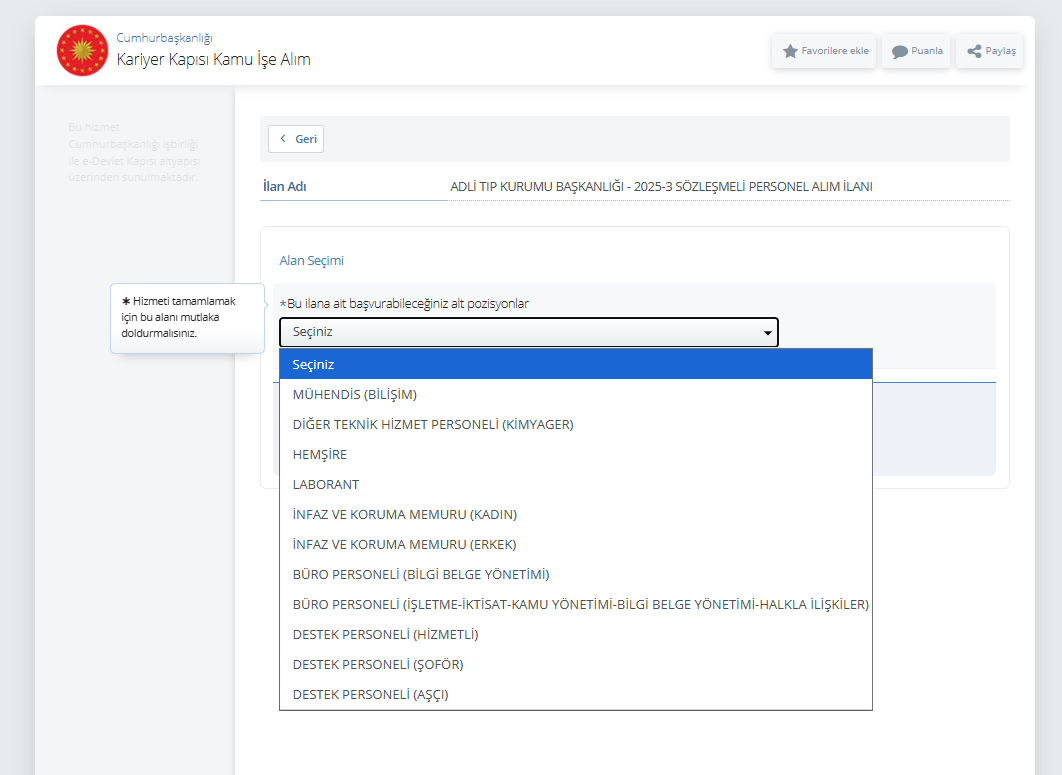
Task: Select DESTEK PERSONELİ (ŞOFÖR) option
Action: tap(378, 664)
